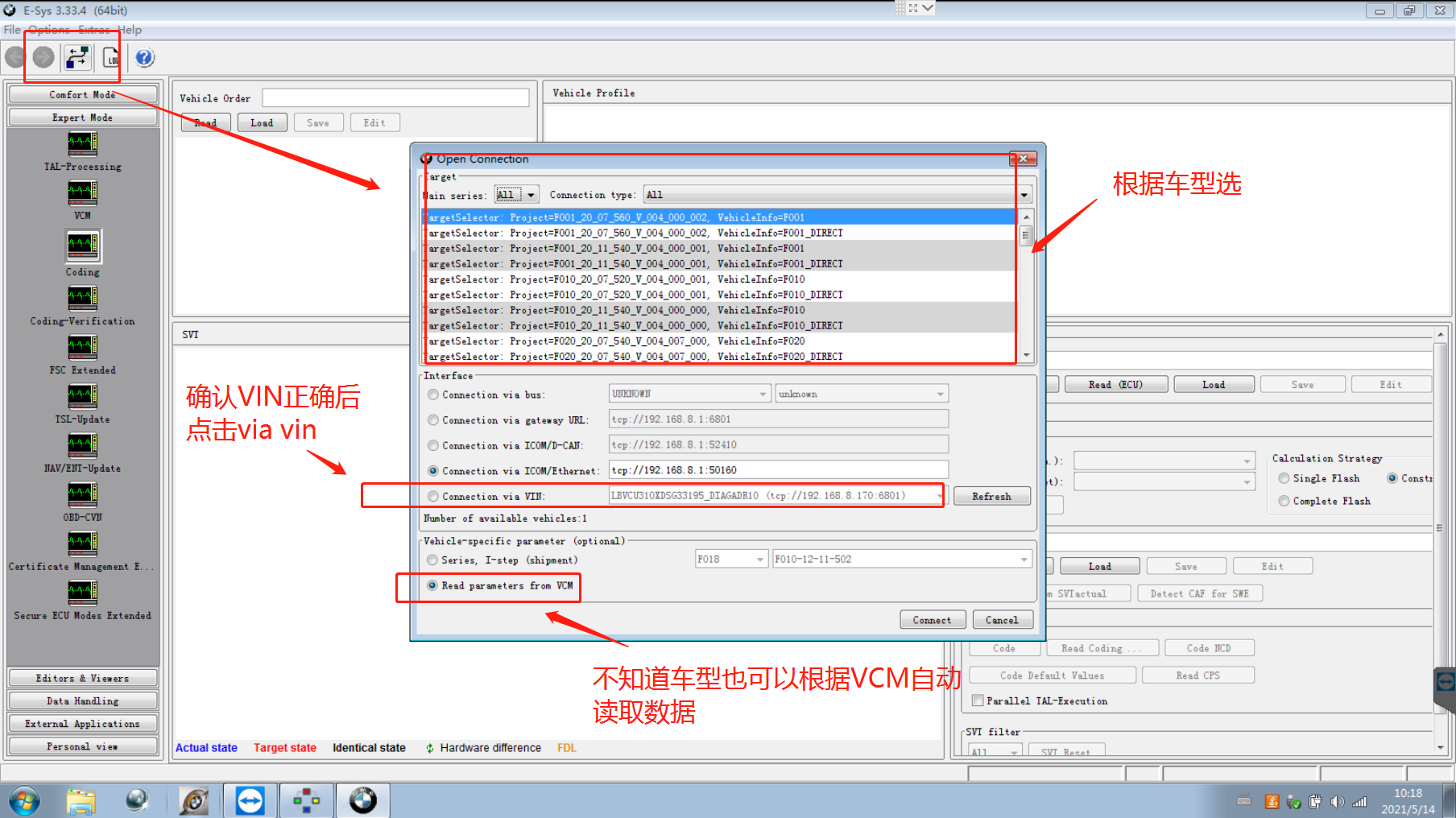1456x818 pixels.
Task: Choose Single Flash calculation strategy
Action: [x=1284, y=478]
